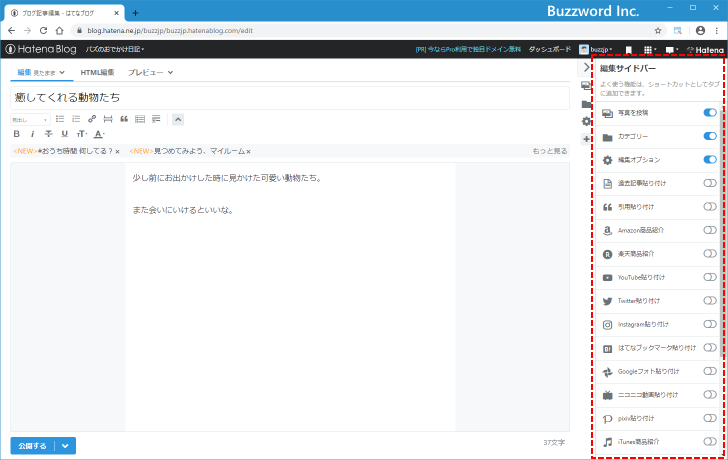The width and height of the screenshot is (728, 460).
Task: Open the text color picker
Action: (x=99, y=134)
